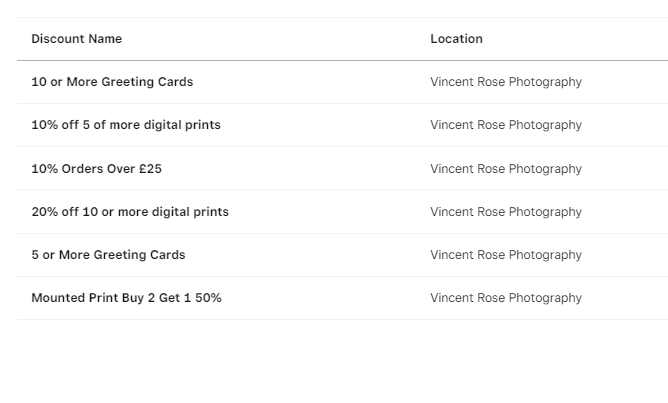Viewport: 668px width, 403px height.
Task: Open 20% off 10 or more digital prints
Action: pyautogui.click(x=130, y=212)
